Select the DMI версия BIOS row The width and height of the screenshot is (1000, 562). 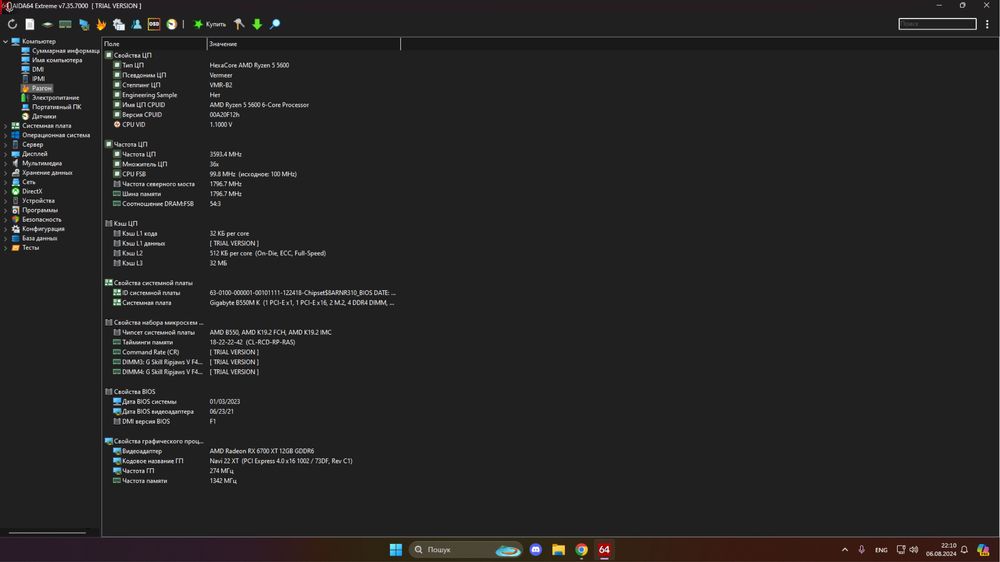pyautogui.click(x=249, y=422)
